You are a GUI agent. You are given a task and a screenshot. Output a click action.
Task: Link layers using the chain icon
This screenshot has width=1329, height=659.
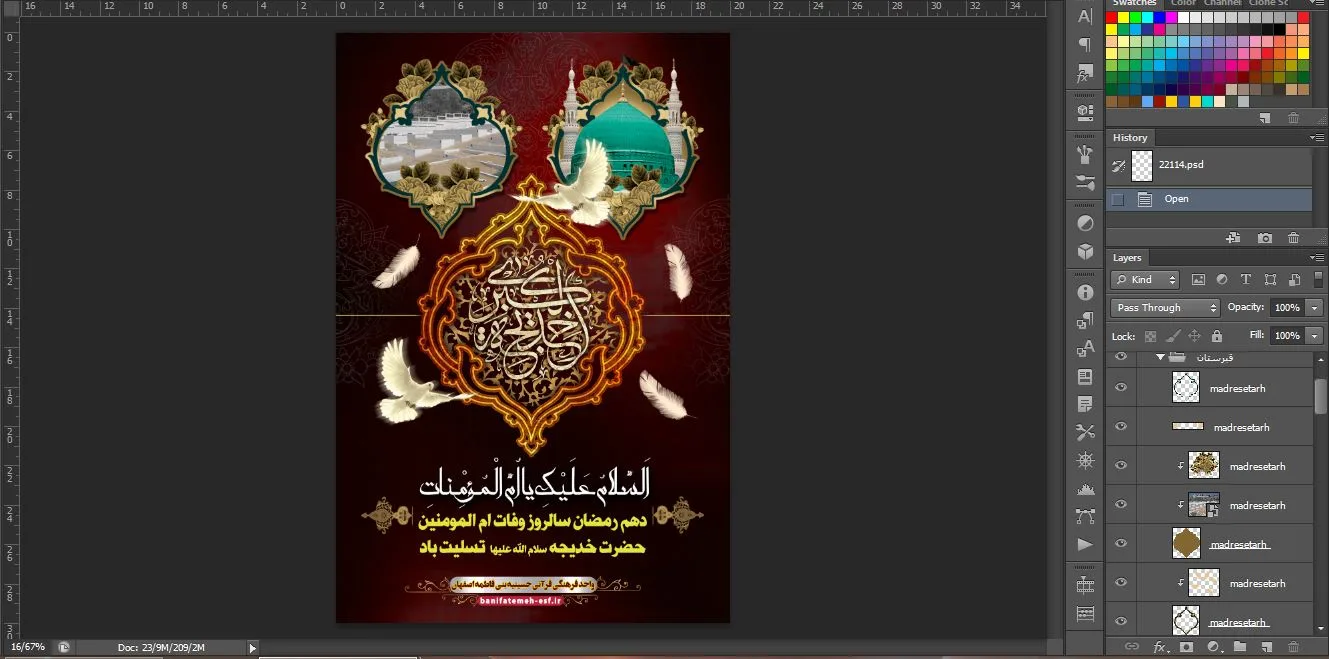pyautogui.click(x=1132, y=647)
